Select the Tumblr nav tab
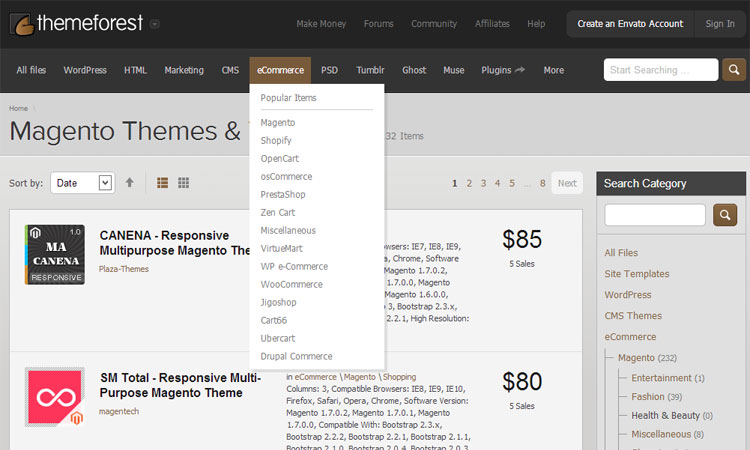The width and height of the screenshot is (750, 450). [370, 70]
